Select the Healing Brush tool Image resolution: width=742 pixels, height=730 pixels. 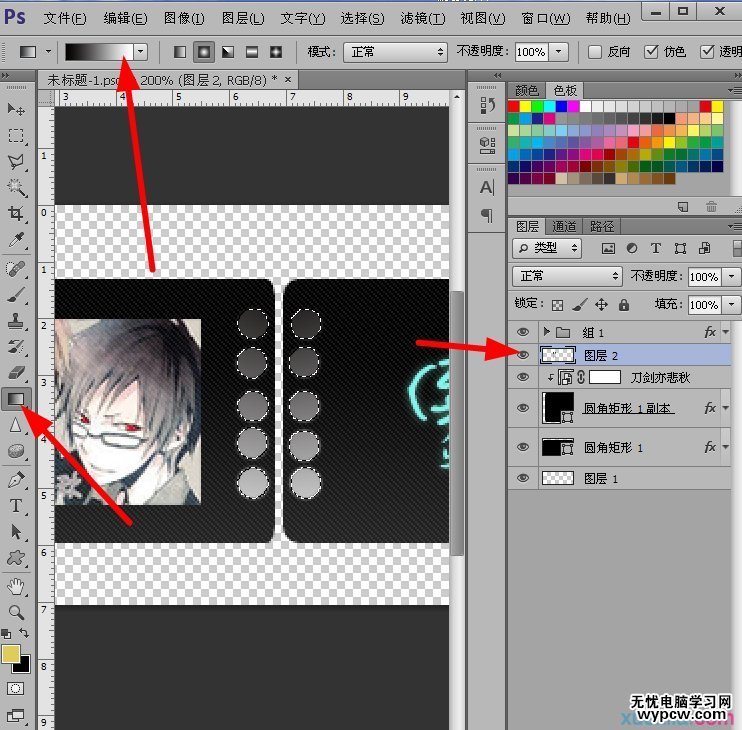tap(16, 270)
